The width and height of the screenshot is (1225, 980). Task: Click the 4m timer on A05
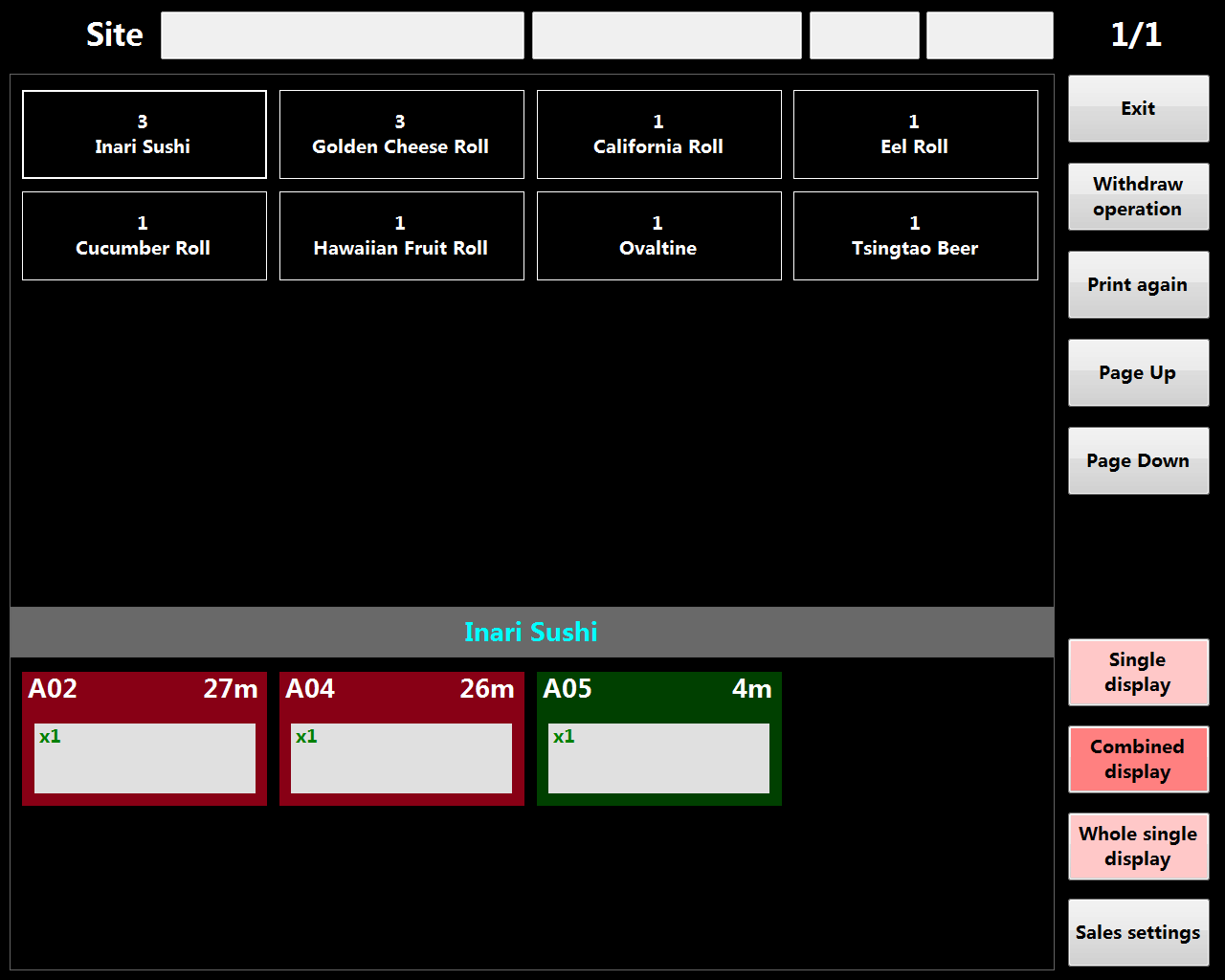(752, 688)
